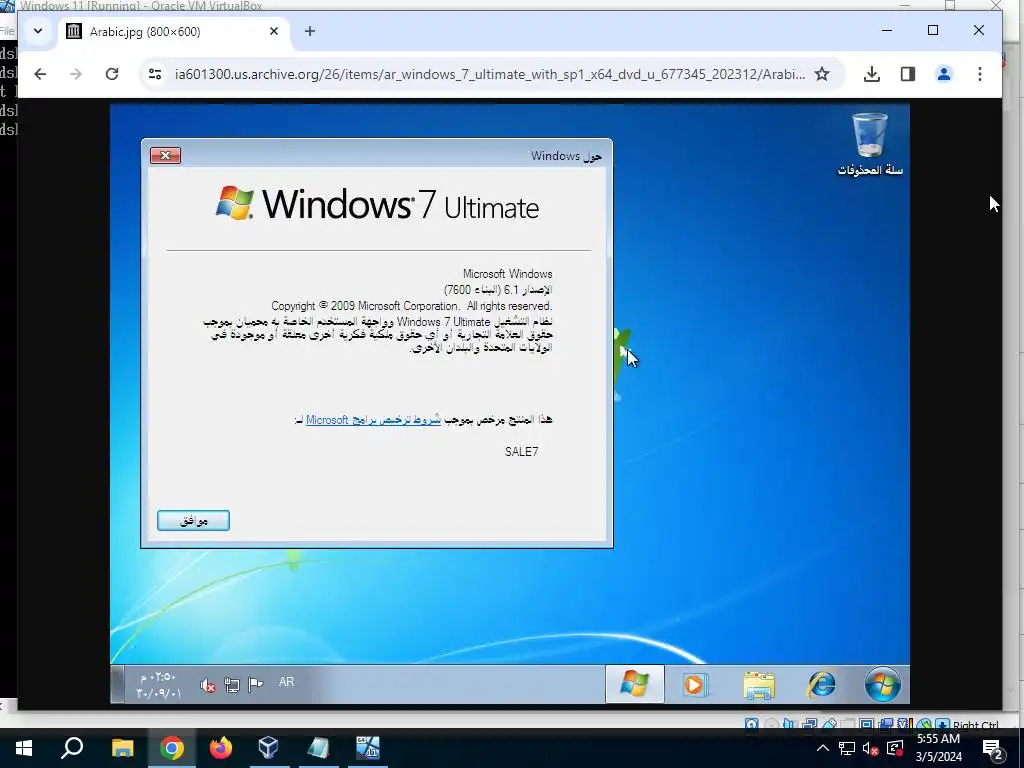This screenshot has height=768, width=1024.
Task: Click the Chrome forward arrow
Action: pyautogui.click(x=76, y=74)
